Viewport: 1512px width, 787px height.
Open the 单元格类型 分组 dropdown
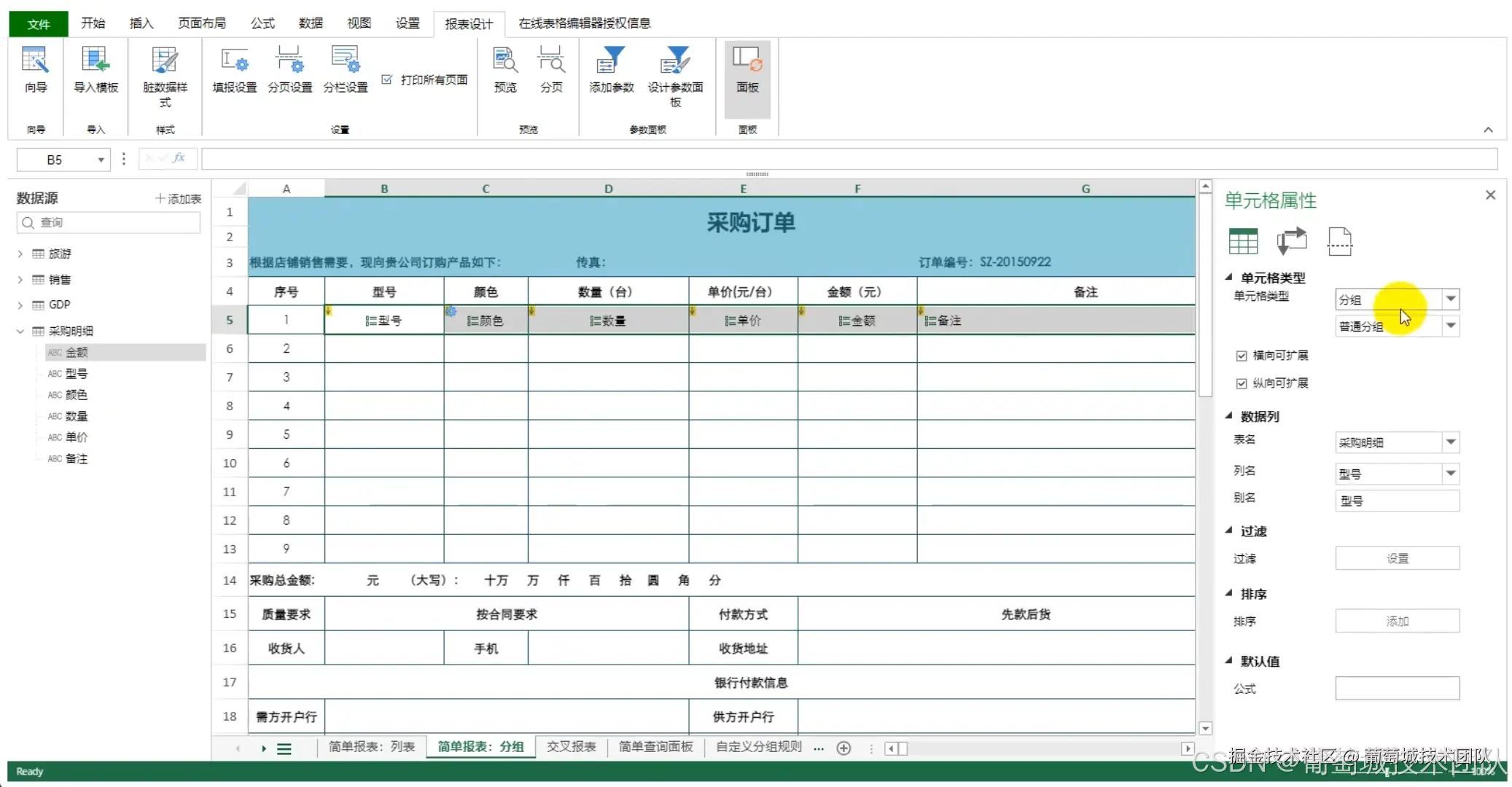1451,299
